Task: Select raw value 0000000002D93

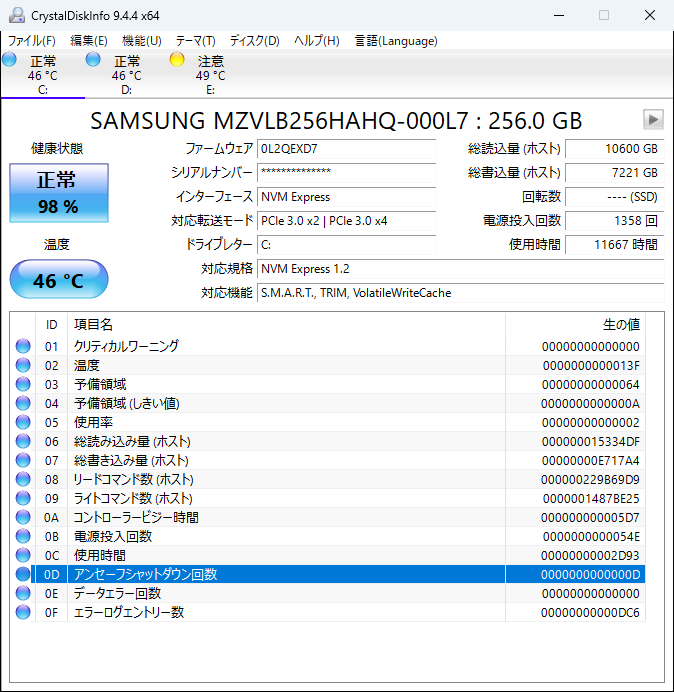Action: click(x=590, y=555)
